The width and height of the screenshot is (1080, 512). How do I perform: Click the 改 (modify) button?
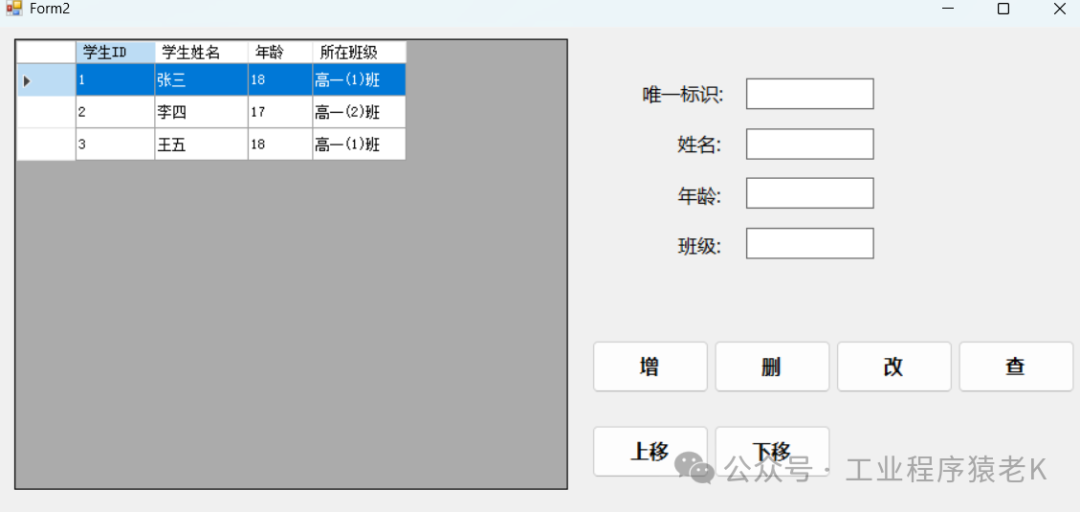pos(893,367)
